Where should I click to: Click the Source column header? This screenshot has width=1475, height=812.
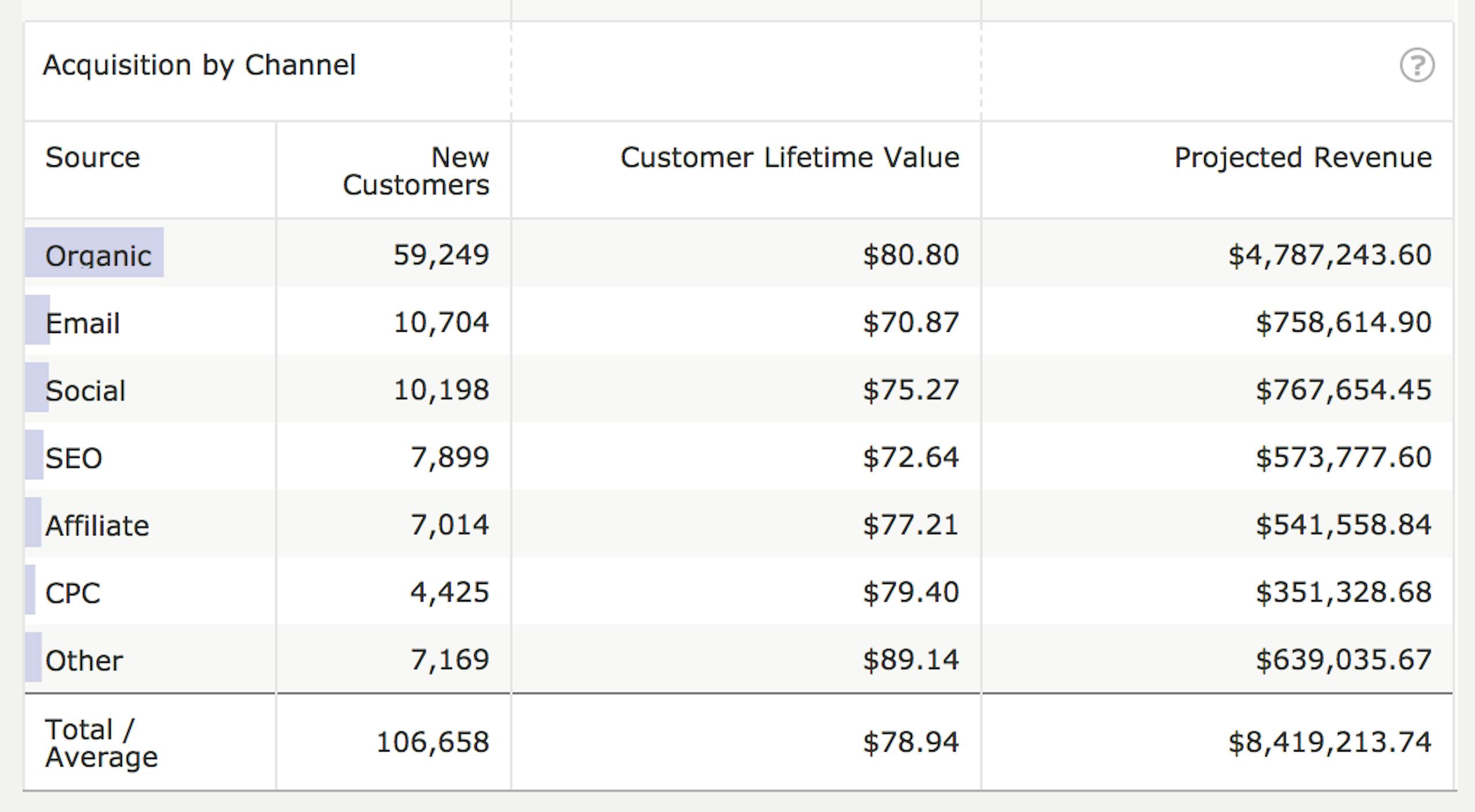point(93,157)
